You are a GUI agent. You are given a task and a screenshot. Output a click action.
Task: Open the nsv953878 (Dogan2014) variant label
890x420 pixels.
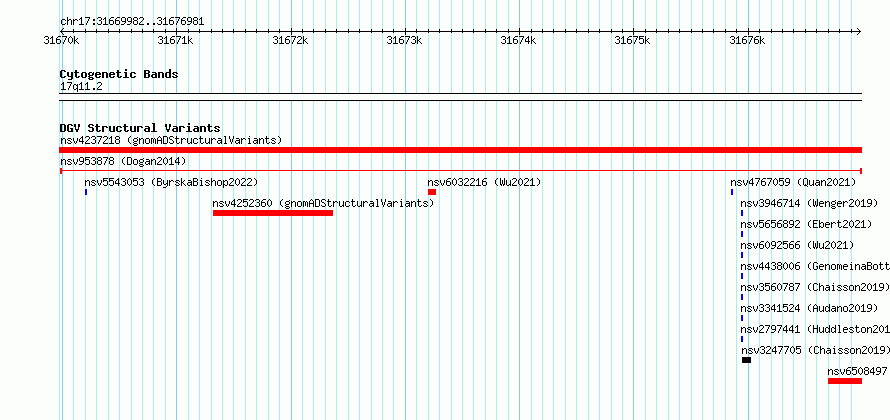point(123,161)
